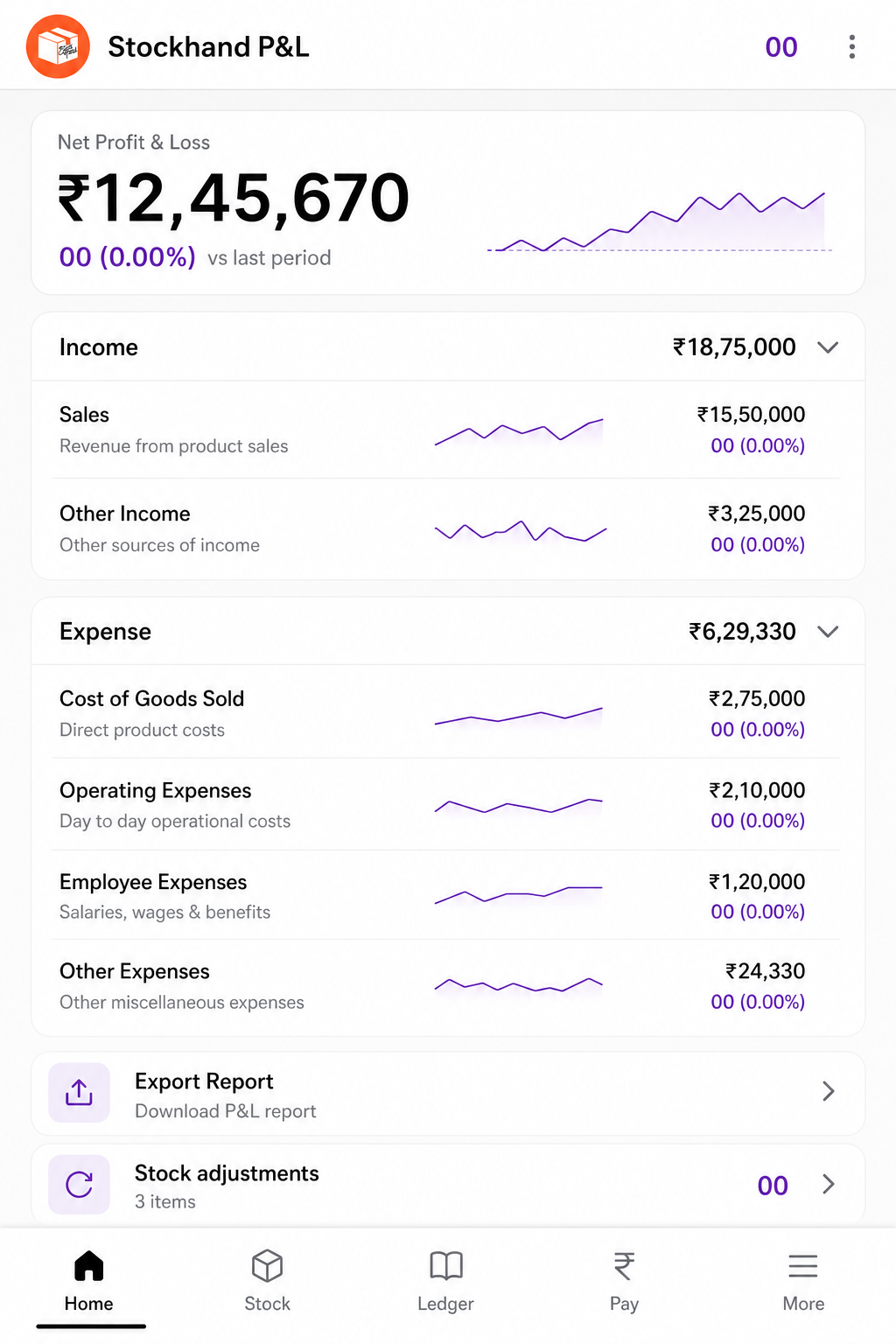Switch to the Home tab icon
This screenshot has width=896, height=1344.
[x=89, y=1265]
